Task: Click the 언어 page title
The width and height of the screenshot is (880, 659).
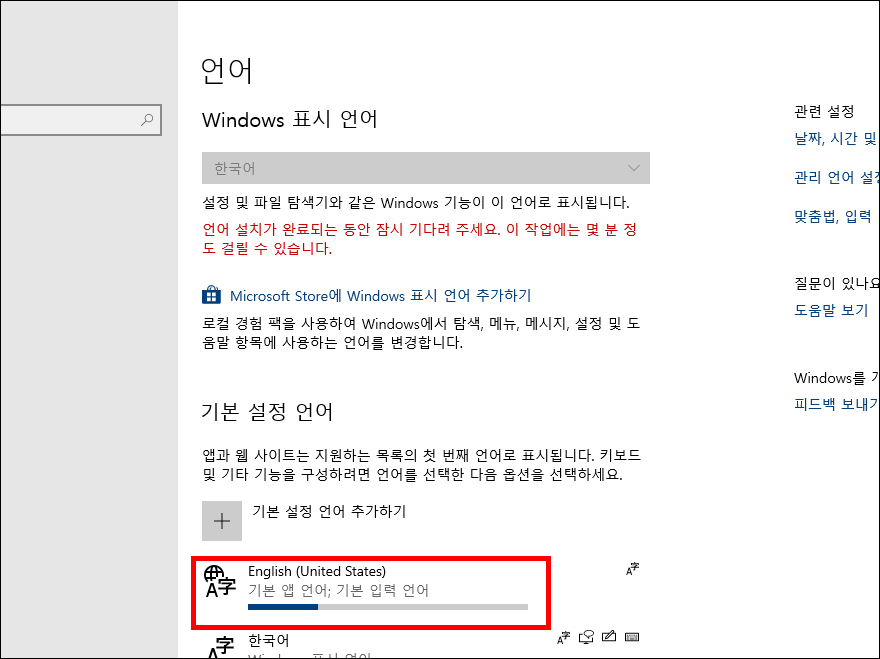Action: pyautogui.click(x=227, y=71)
